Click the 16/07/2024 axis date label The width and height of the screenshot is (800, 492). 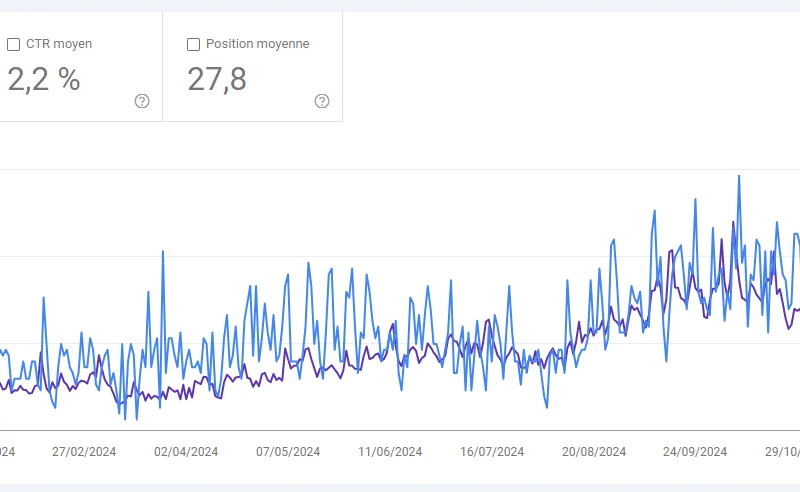(x=492, y=452)
